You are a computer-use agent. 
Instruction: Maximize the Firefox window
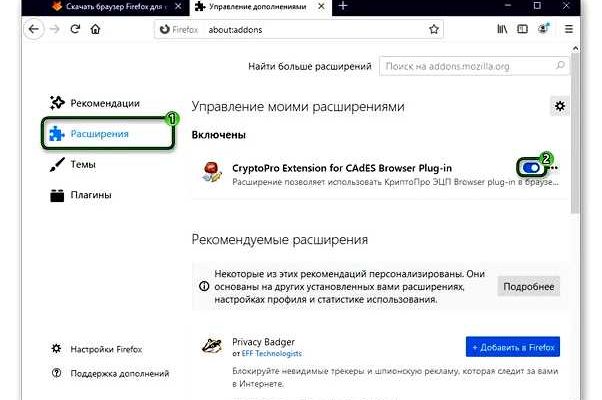pyautogui.click(x=537, y=5)
